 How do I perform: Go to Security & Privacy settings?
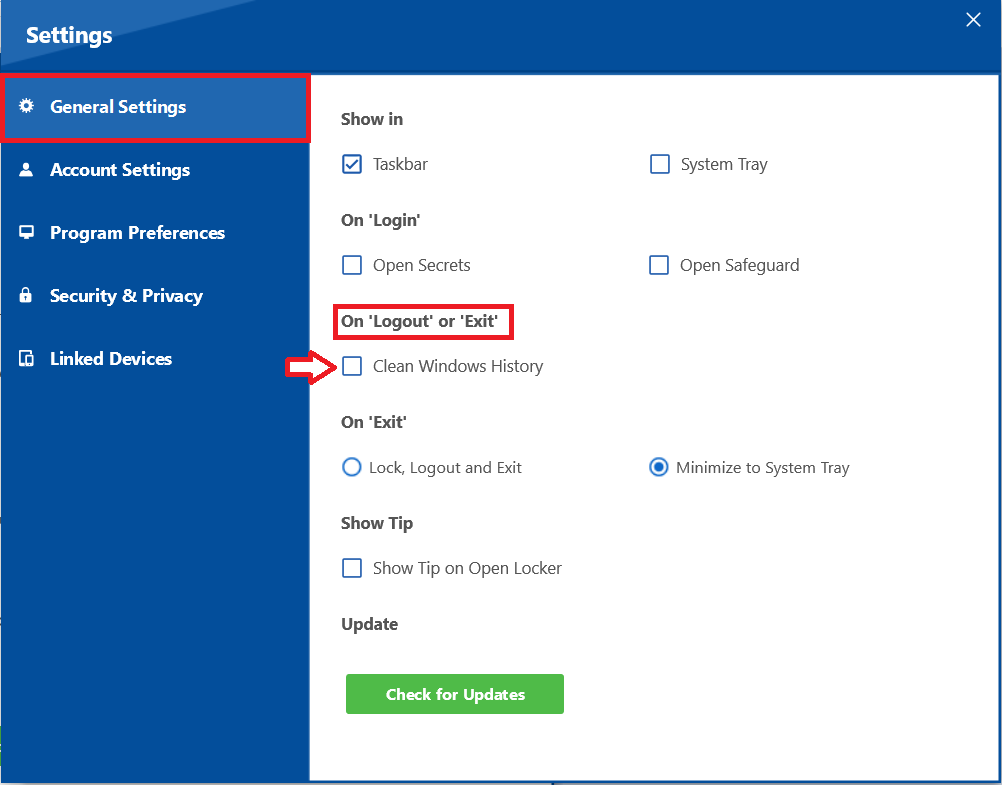[155, 295]
